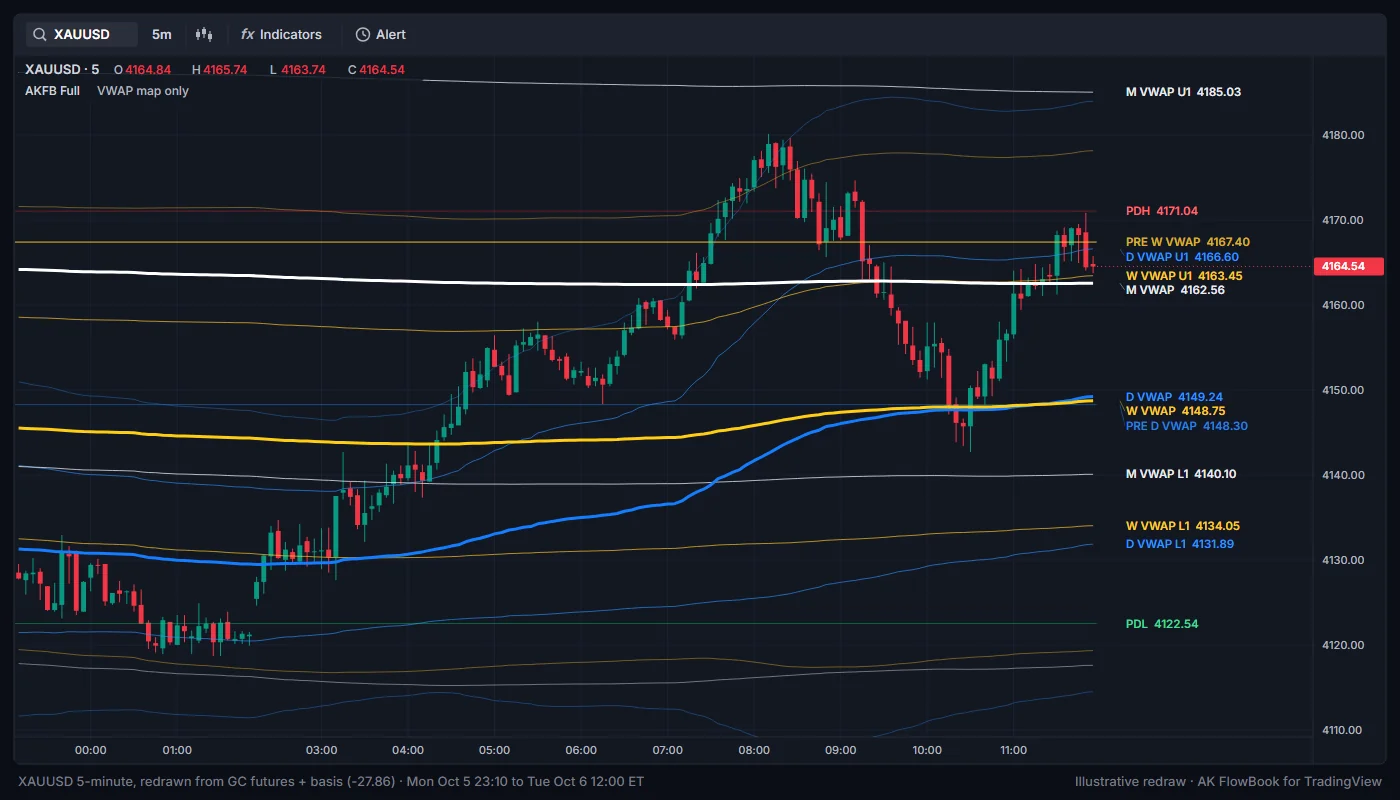The width and height of the screenshot is (1400, 800).
Task: Click the 4180.00 price axis label
Action: click(x=1343, y=135)
